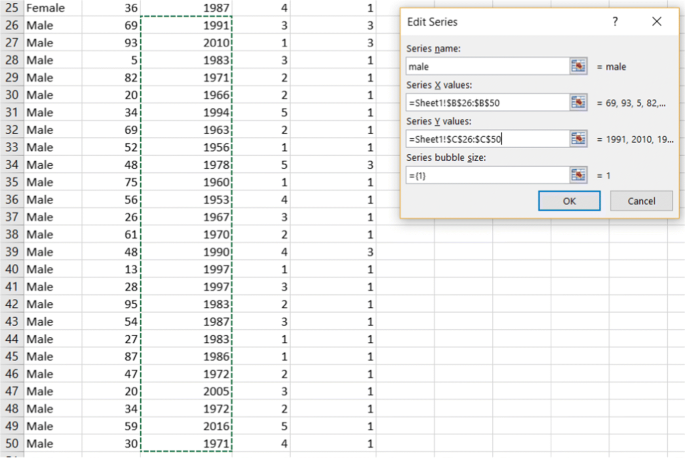Click the Series Y values field
Image resolution: width=685 pixels, height=458 pixels.
pos(486,139)
